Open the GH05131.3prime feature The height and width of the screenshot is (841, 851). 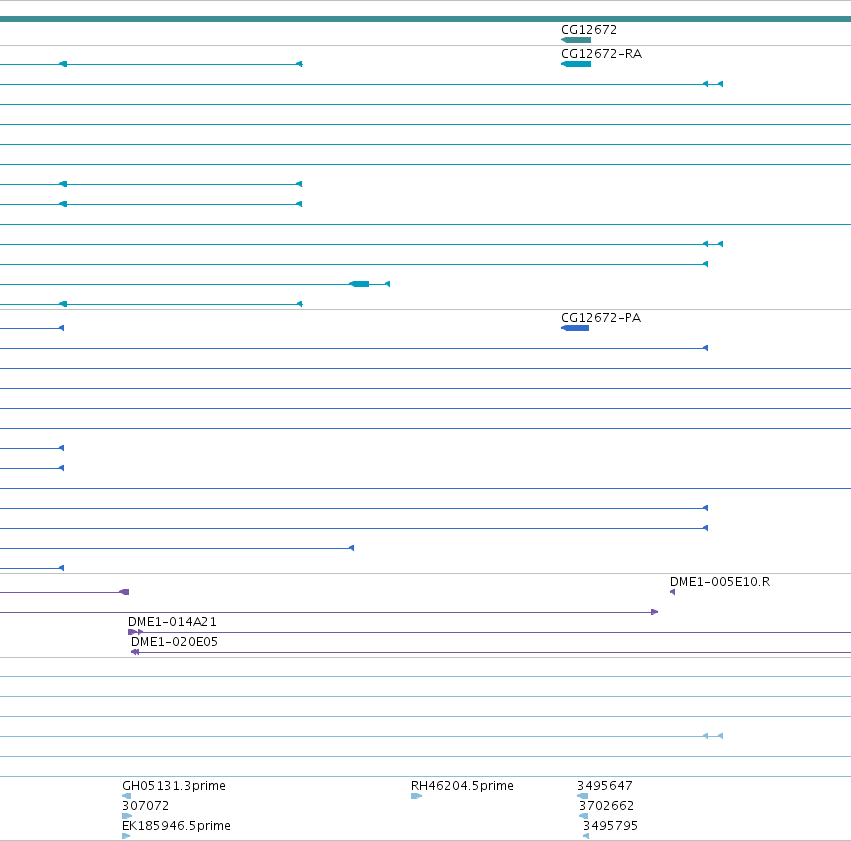(126, 796)
